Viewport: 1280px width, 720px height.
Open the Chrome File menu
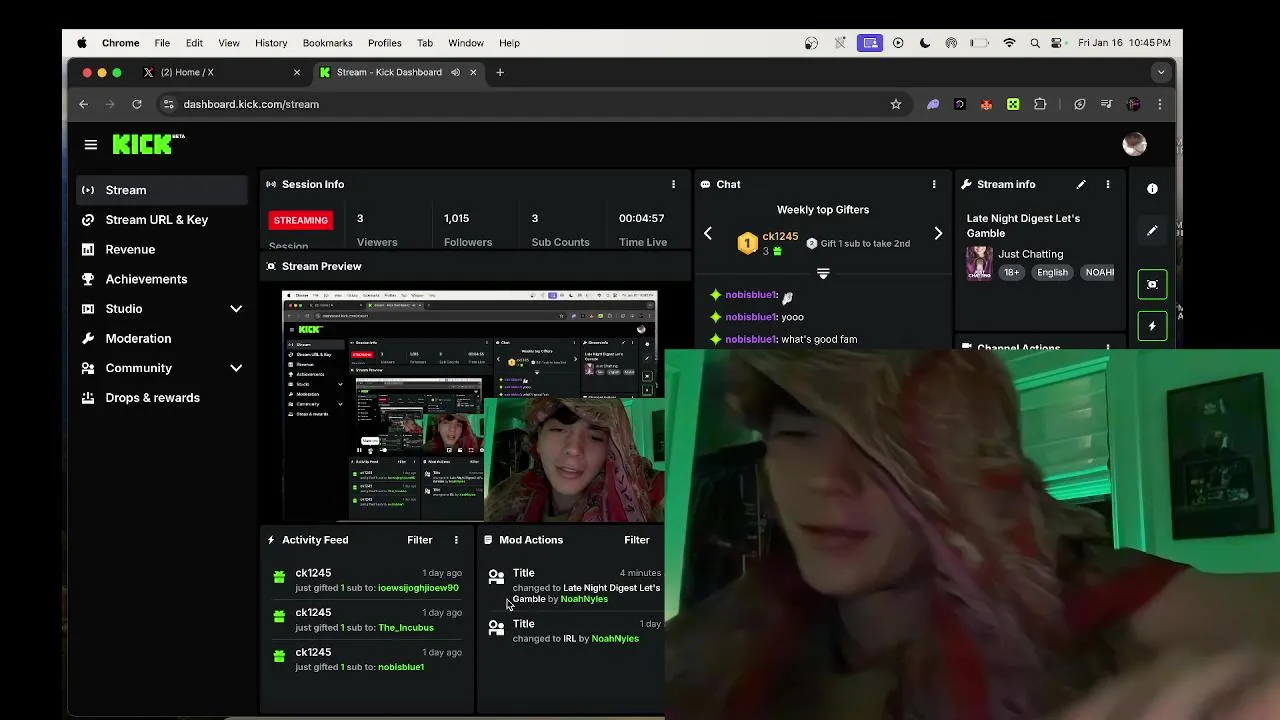(162, 43)
